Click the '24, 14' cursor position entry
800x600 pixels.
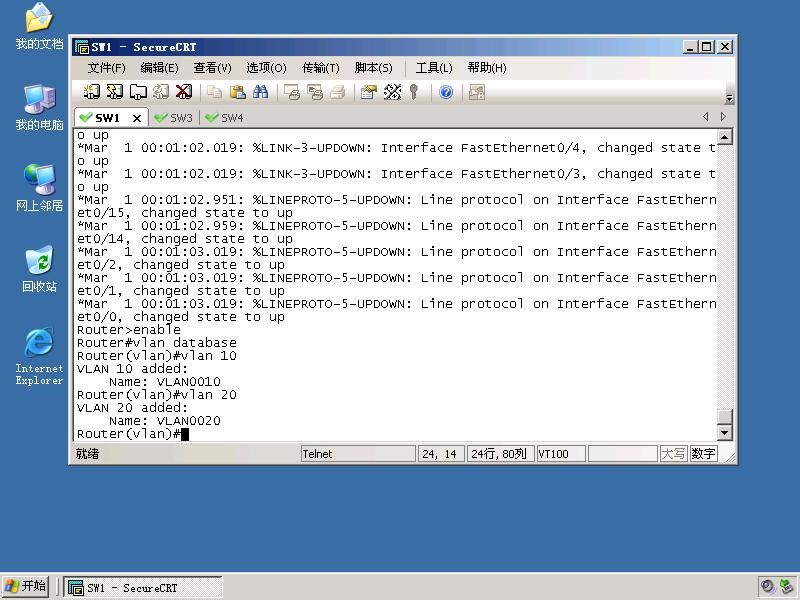(440, 454)
